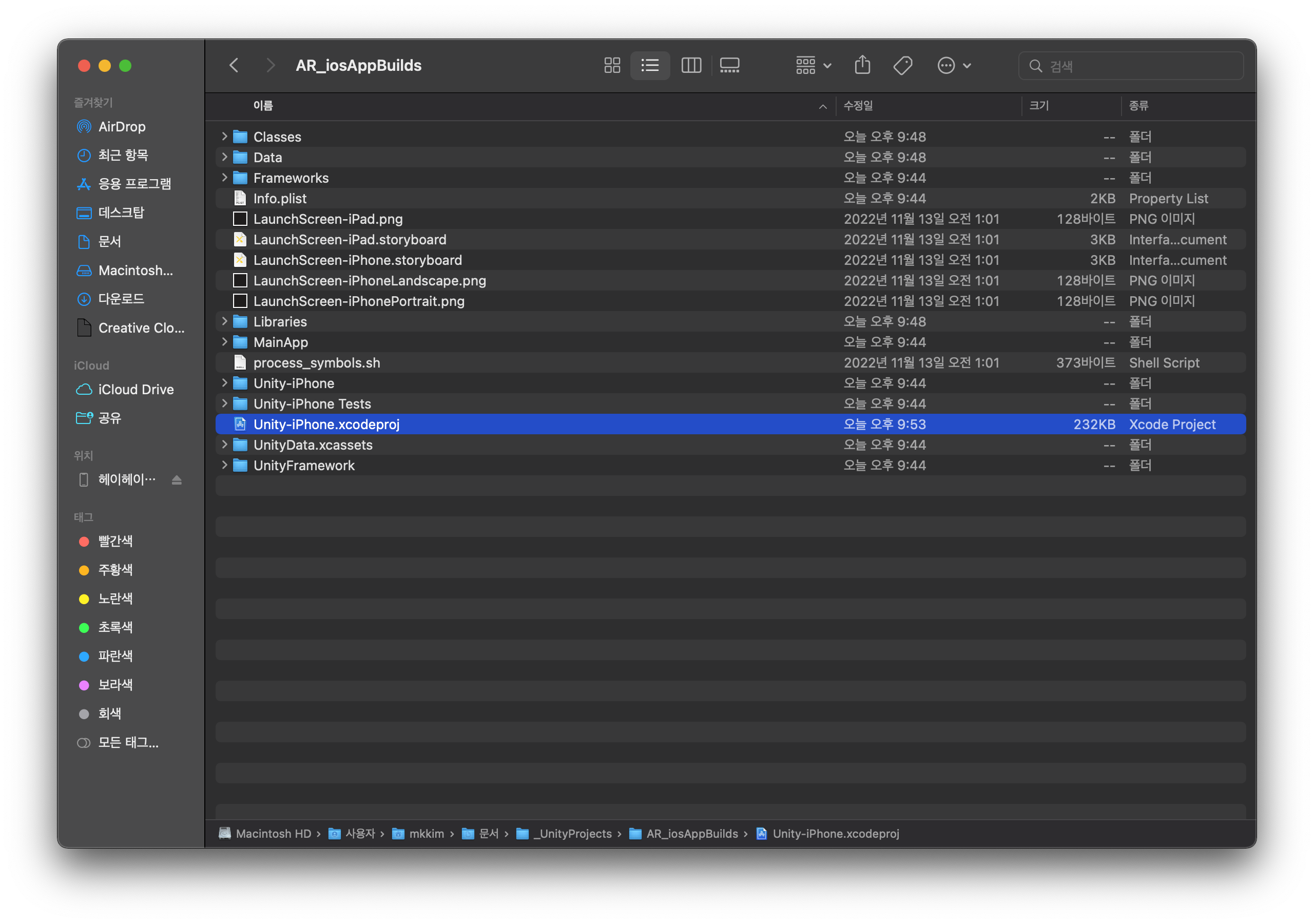Open the group-by dropdown
The width and height of the screenshot is (1314, 924).
click(813, 65)
